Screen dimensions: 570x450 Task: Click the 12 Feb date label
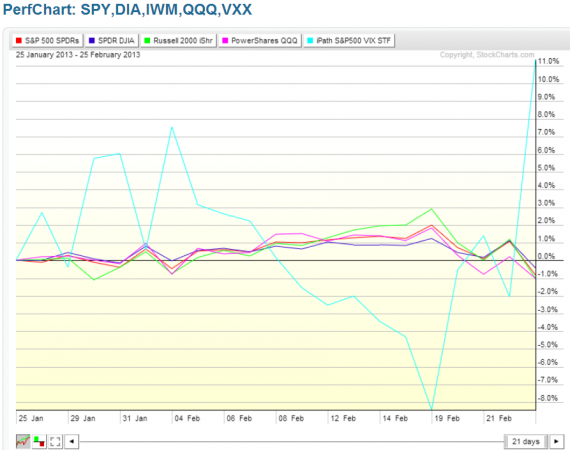[343, 418]
